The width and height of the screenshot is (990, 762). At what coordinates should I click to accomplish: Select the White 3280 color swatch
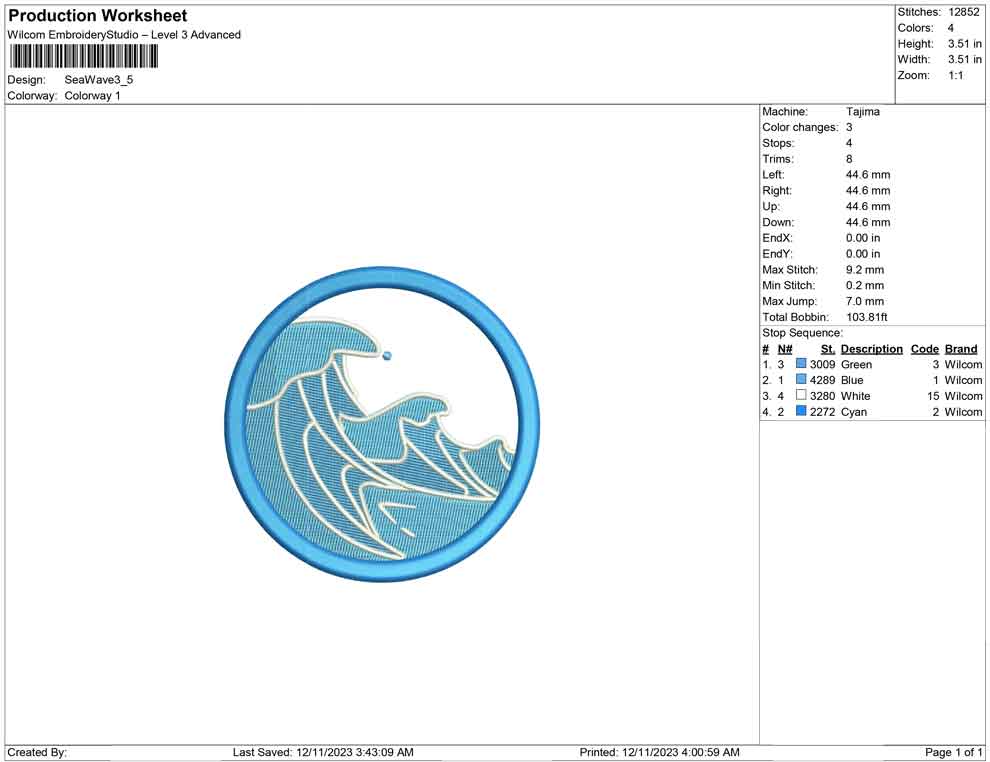801,397
